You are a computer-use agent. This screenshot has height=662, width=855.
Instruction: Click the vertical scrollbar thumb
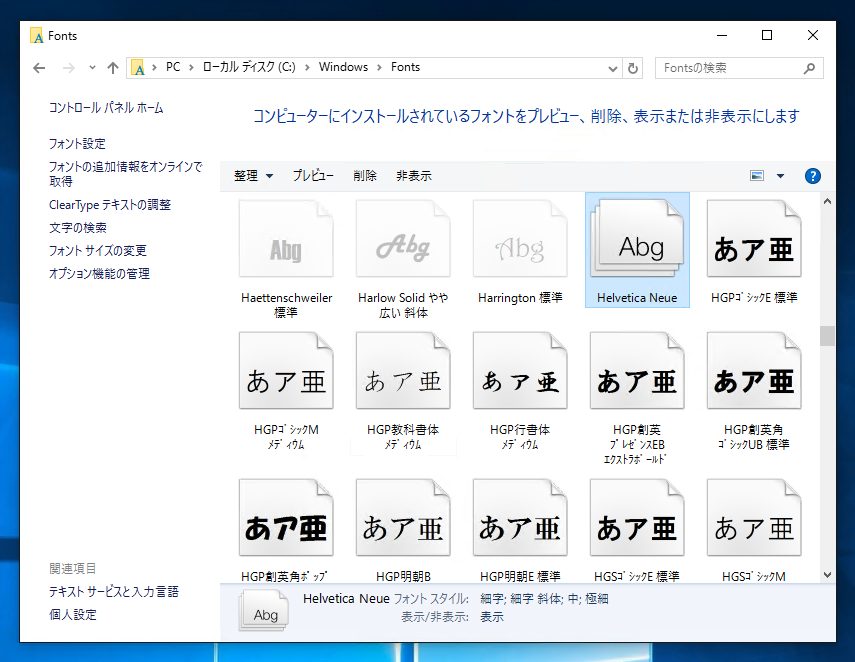point(827,335)
